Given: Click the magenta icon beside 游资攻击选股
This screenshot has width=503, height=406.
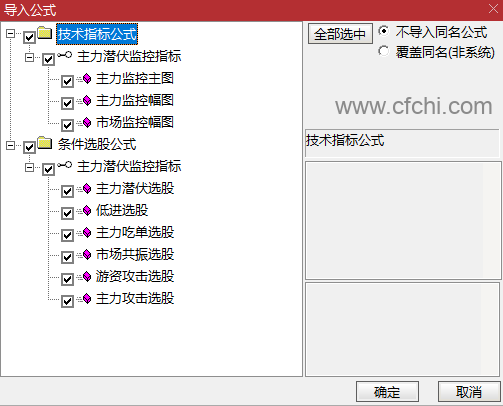Looking at the screenshot, I should [x=87, y=276].
